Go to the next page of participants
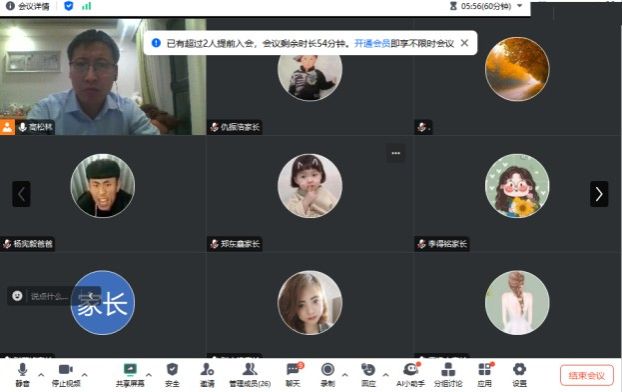622x392 pixels. (x=599, y=194)
